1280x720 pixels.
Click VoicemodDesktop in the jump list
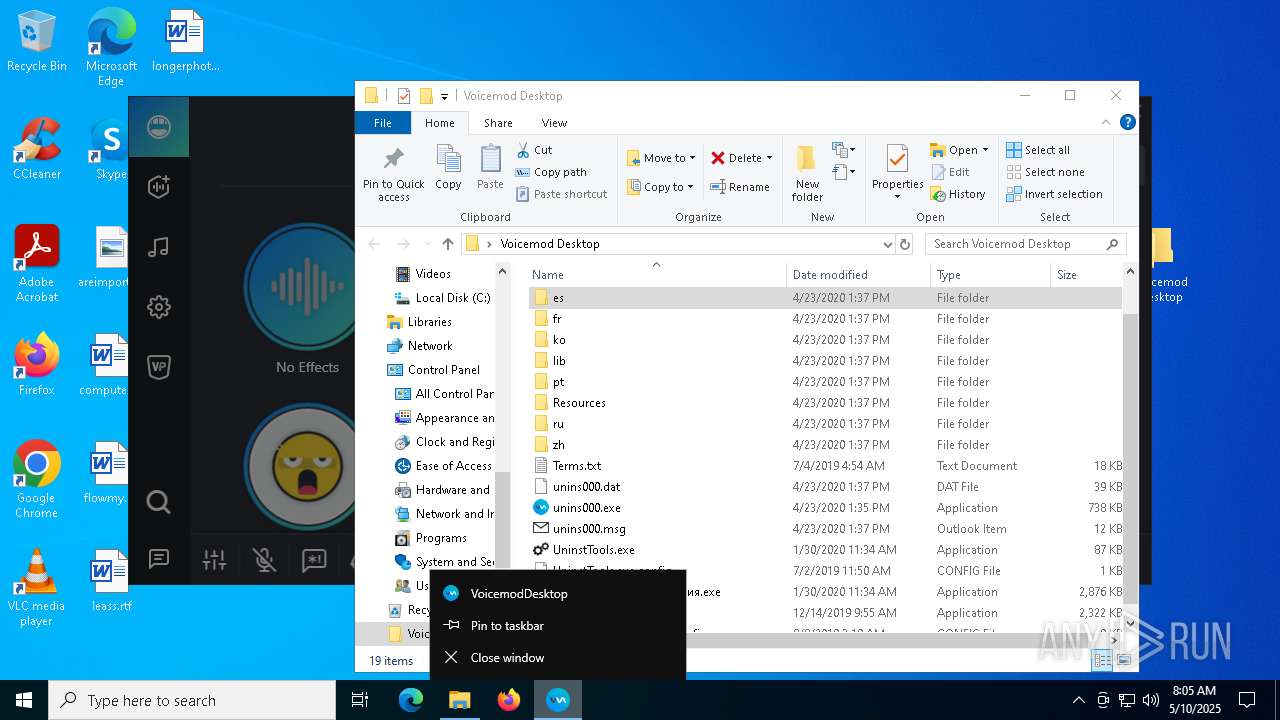pyautogui.click(x=558, y=593)
